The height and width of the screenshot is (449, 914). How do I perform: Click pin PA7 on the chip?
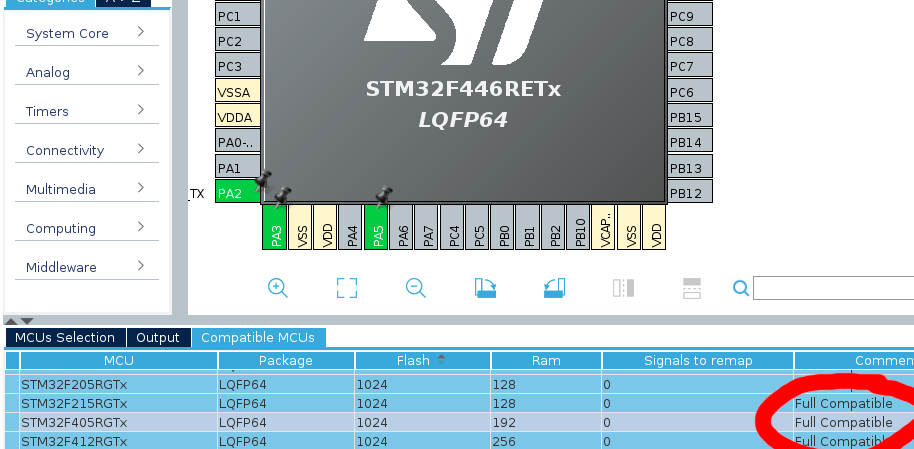(427, 227)
